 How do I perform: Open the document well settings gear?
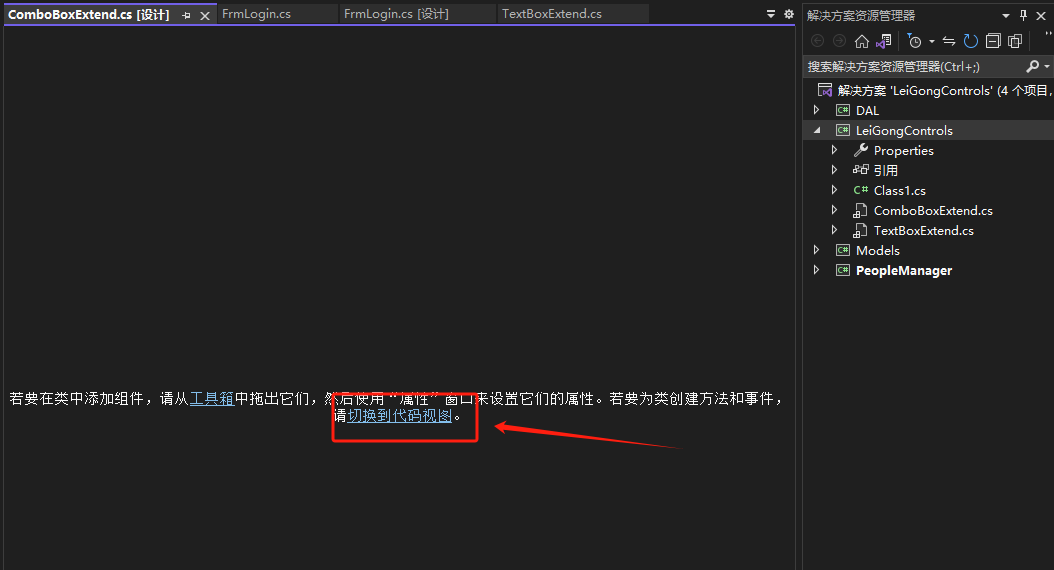coord(788,13)
